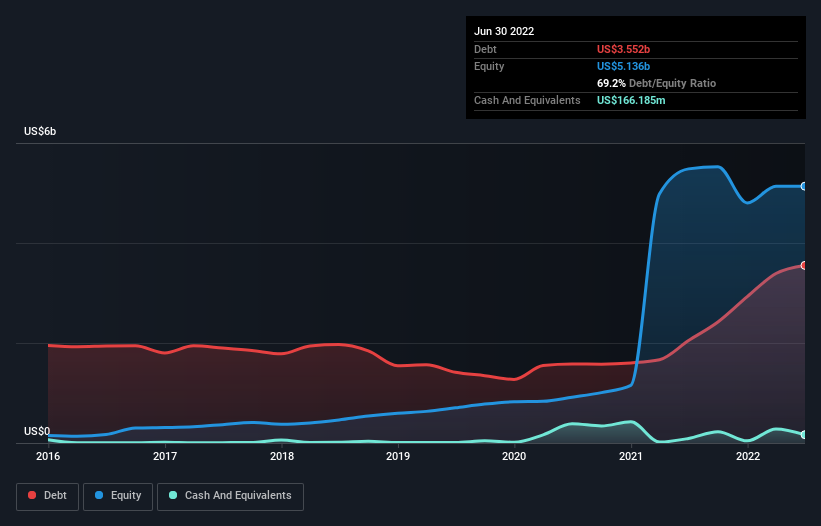Select the 2020 x-axis label

pyautogui.click(x=514, y=456)
